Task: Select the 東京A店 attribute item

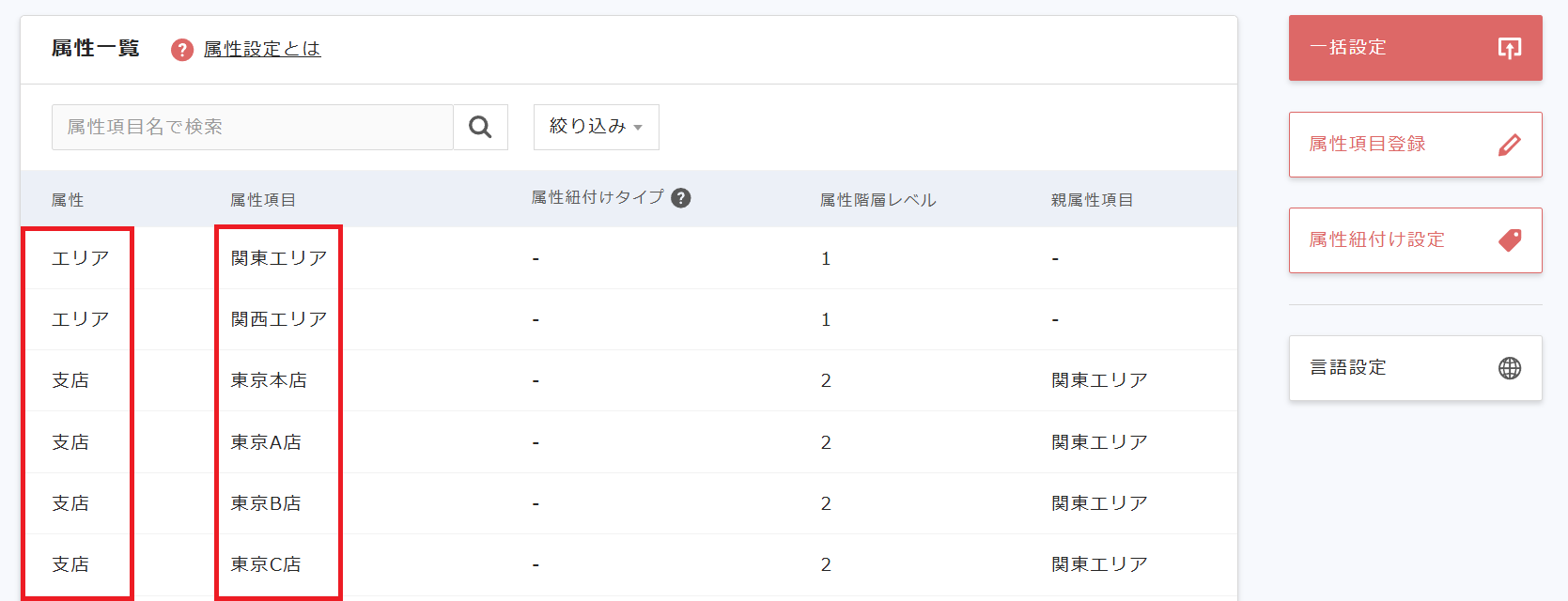Action: 266,442
